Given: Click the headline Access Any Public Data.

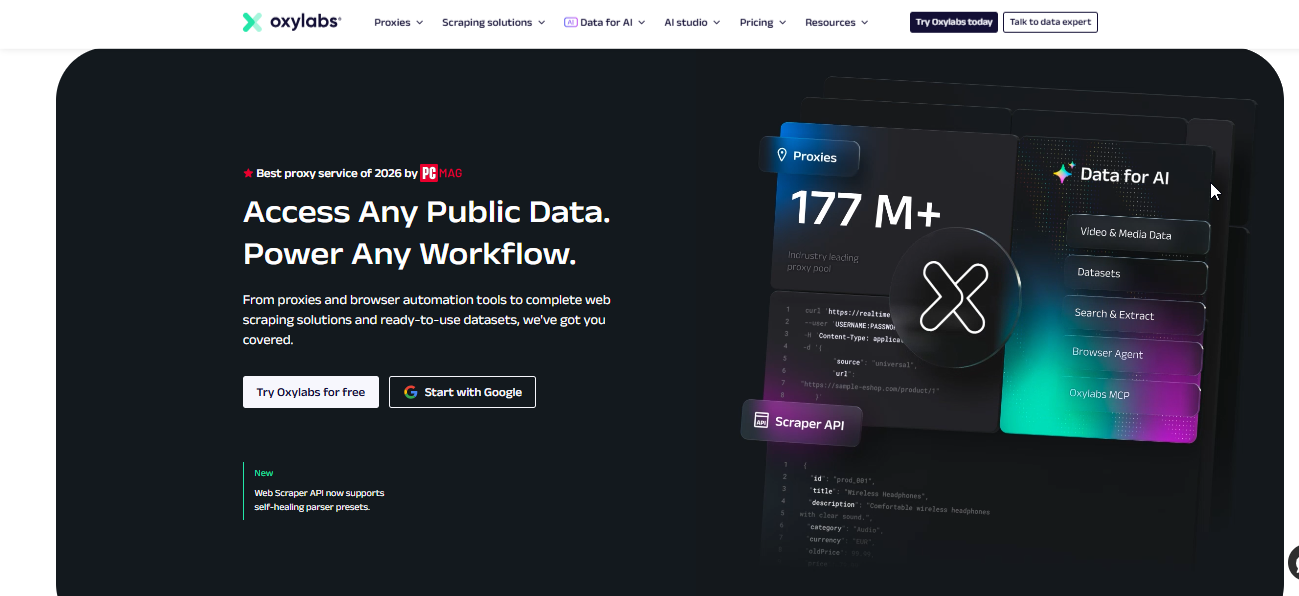Looking at the screenshot, I should [x=427, y=212].
